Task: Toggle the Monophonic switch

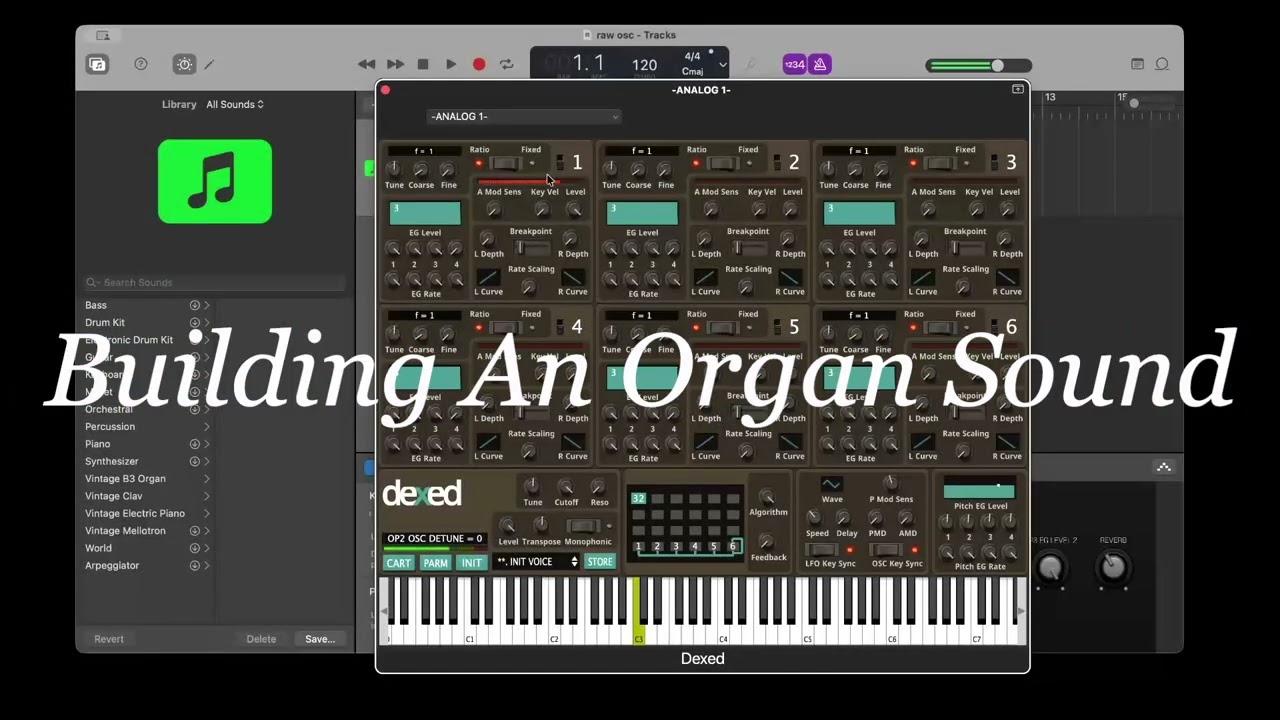Action: point(583,526)
